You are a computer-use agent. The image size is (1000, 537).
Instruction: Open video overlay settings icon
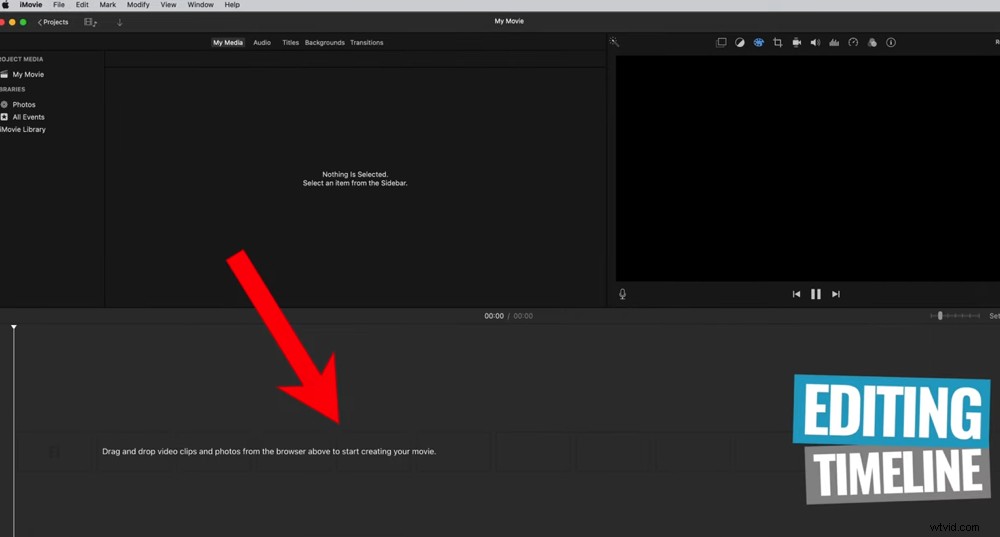tap(721, 43)
